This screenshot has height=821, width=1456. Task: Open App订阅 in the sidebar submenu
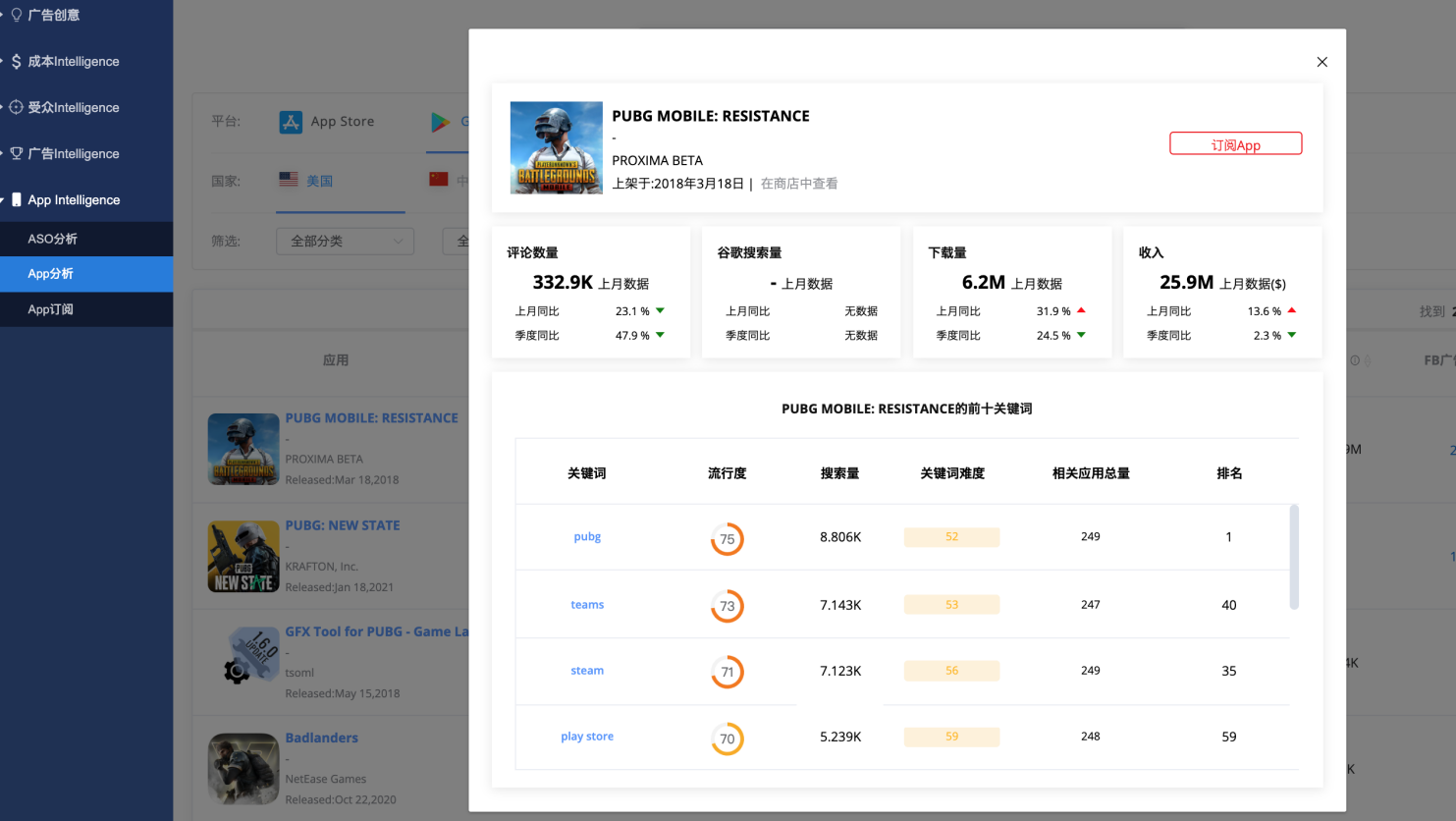[86, 309]
